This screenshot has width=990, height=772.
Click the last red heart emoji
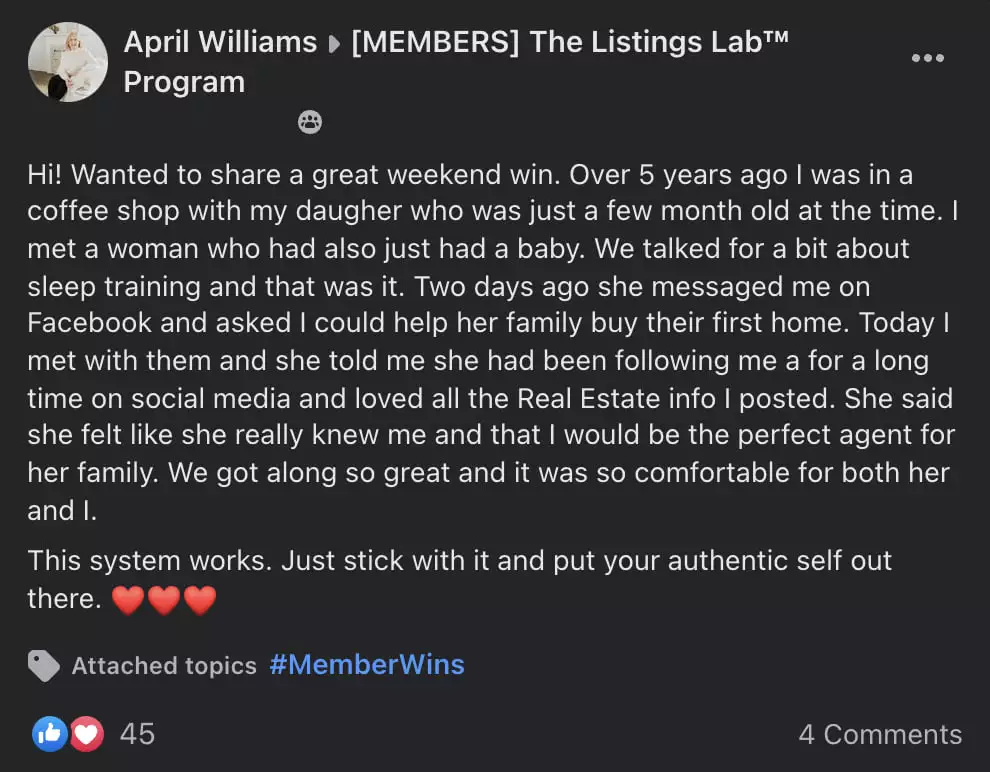coord(200,600)
